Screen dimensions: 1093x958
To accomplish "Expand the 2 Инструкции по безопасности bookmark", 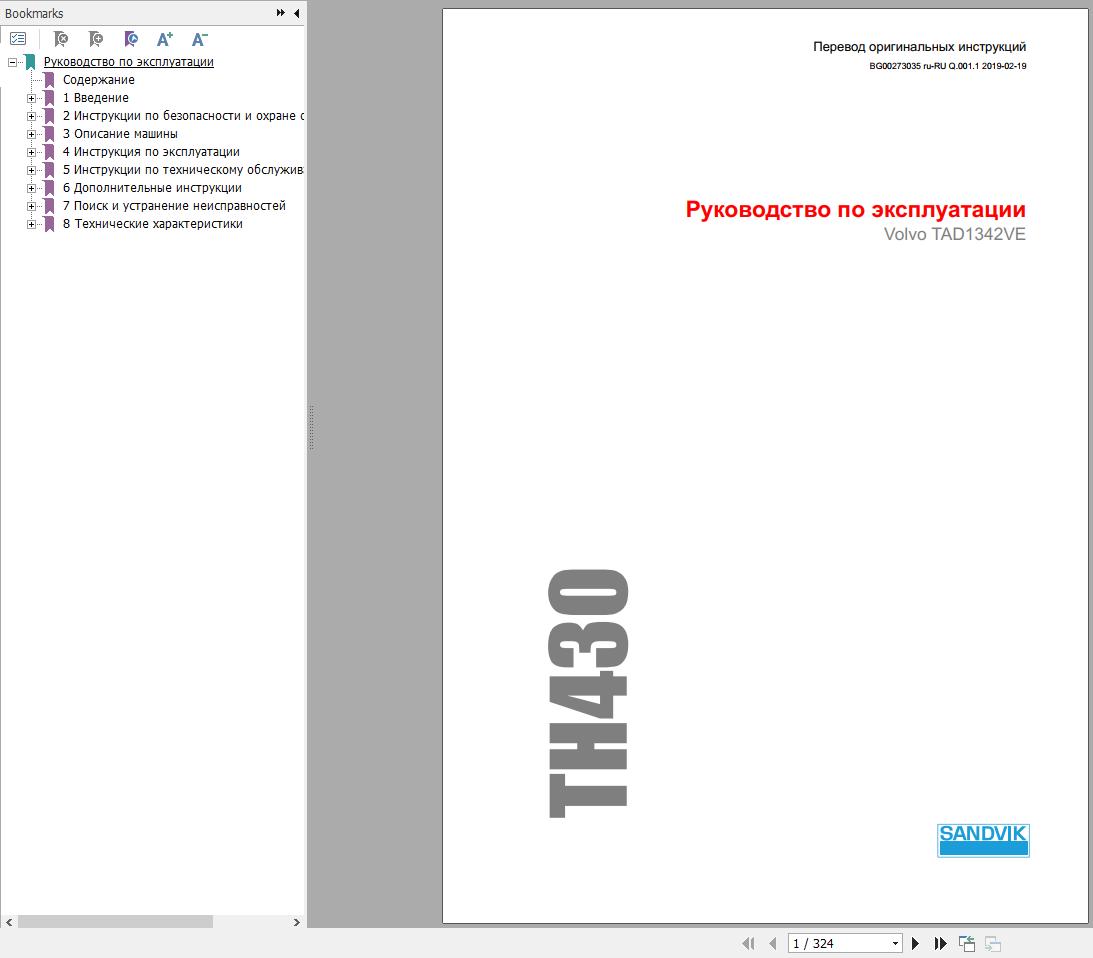I will click(x=31, y=116).
